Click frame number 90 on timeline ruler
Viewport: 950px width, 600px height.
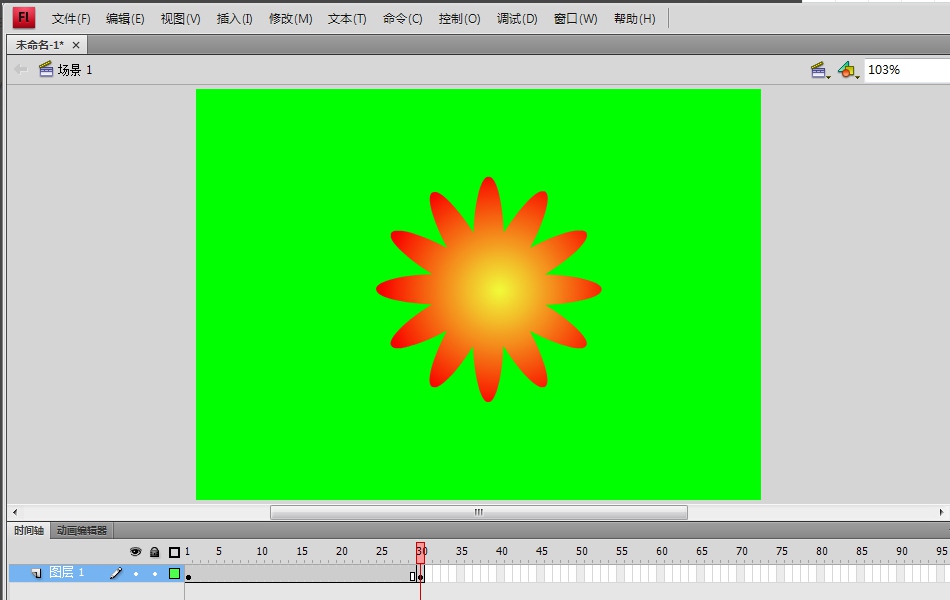(902, 551)
